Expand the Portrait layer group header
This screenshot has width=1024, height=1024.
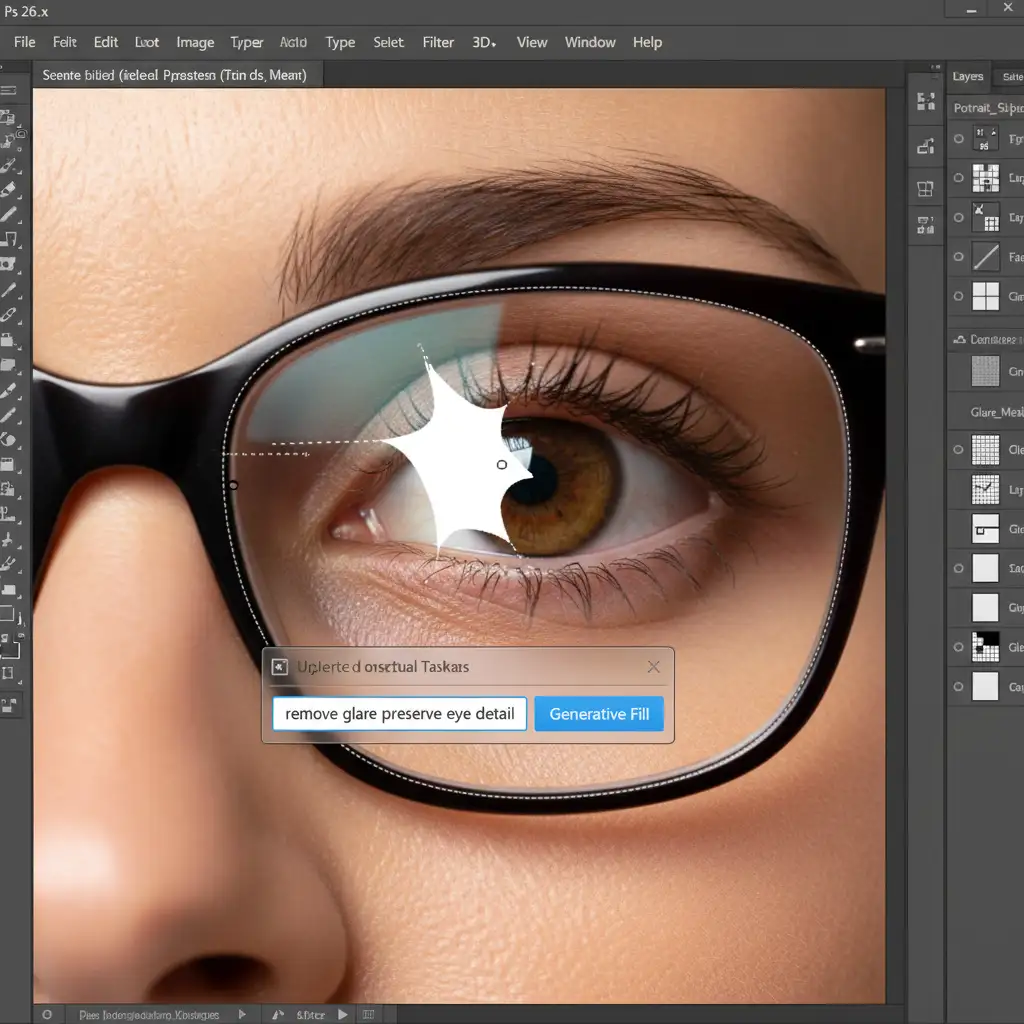pyautogui.click(x=985, y=107)
